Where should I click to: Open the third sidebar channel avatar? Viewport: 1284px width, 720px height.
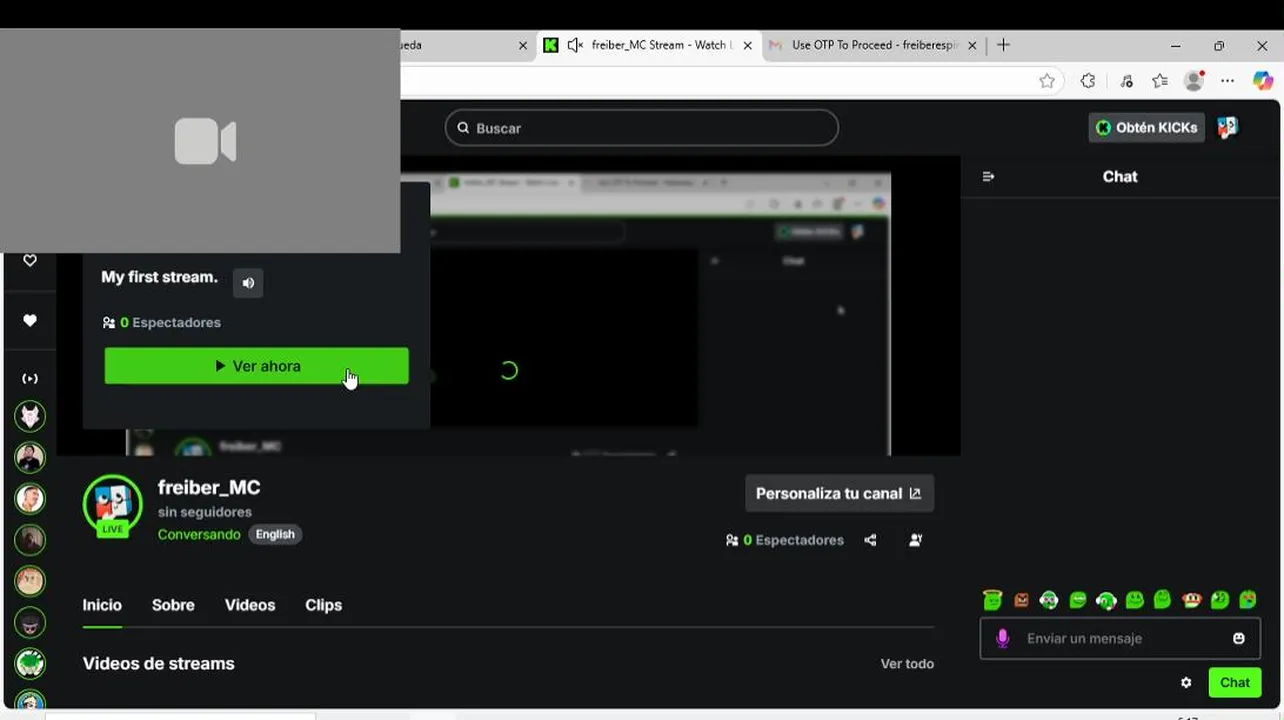pyautogui.click(x=30, y=498)
